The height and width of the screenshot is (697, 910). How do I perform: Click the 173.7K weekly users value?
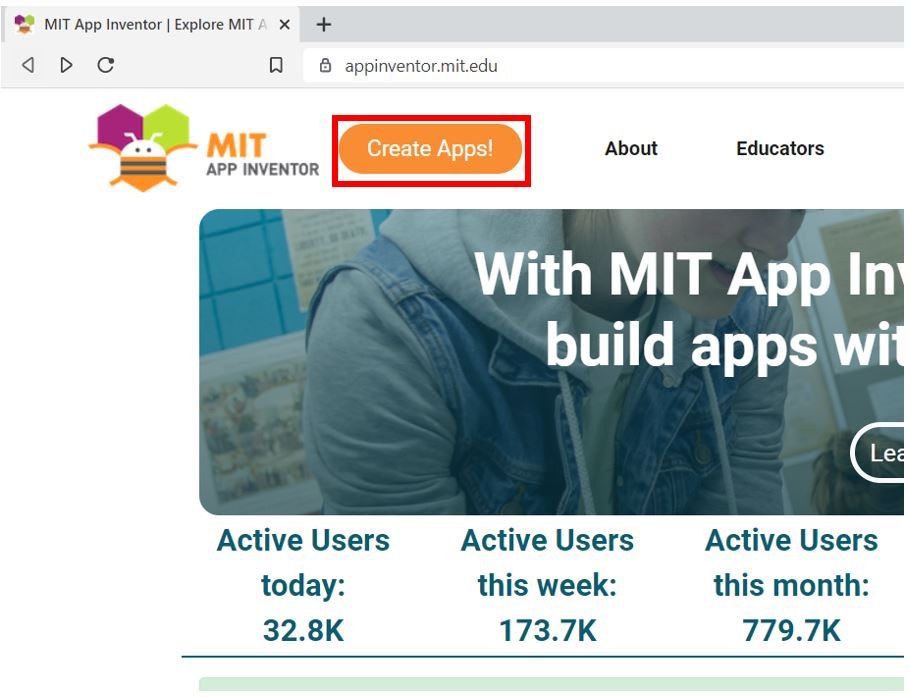(x=548, y=630)
